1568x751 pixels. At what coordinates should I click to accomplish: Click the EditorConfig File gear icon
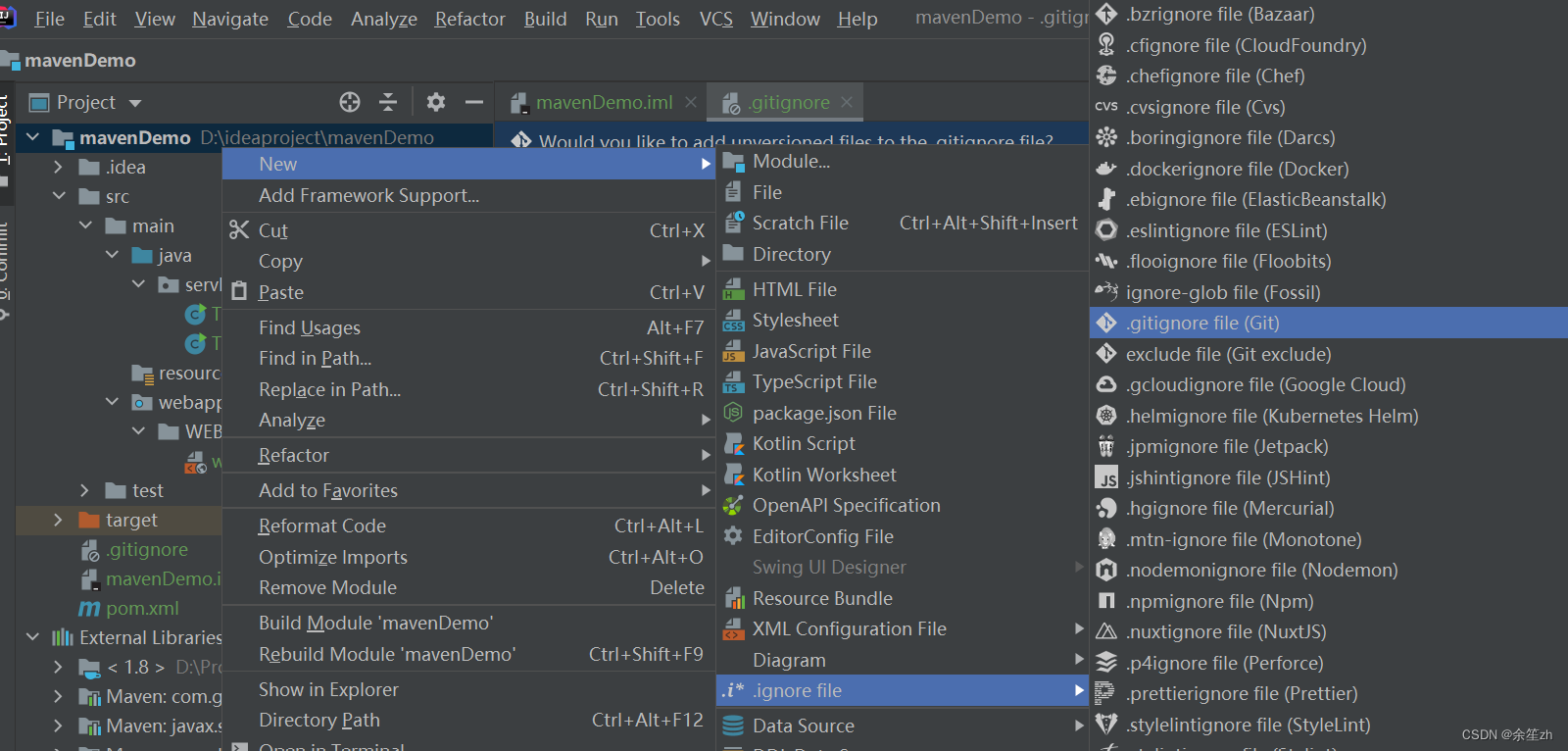click(x=733, y=536)
